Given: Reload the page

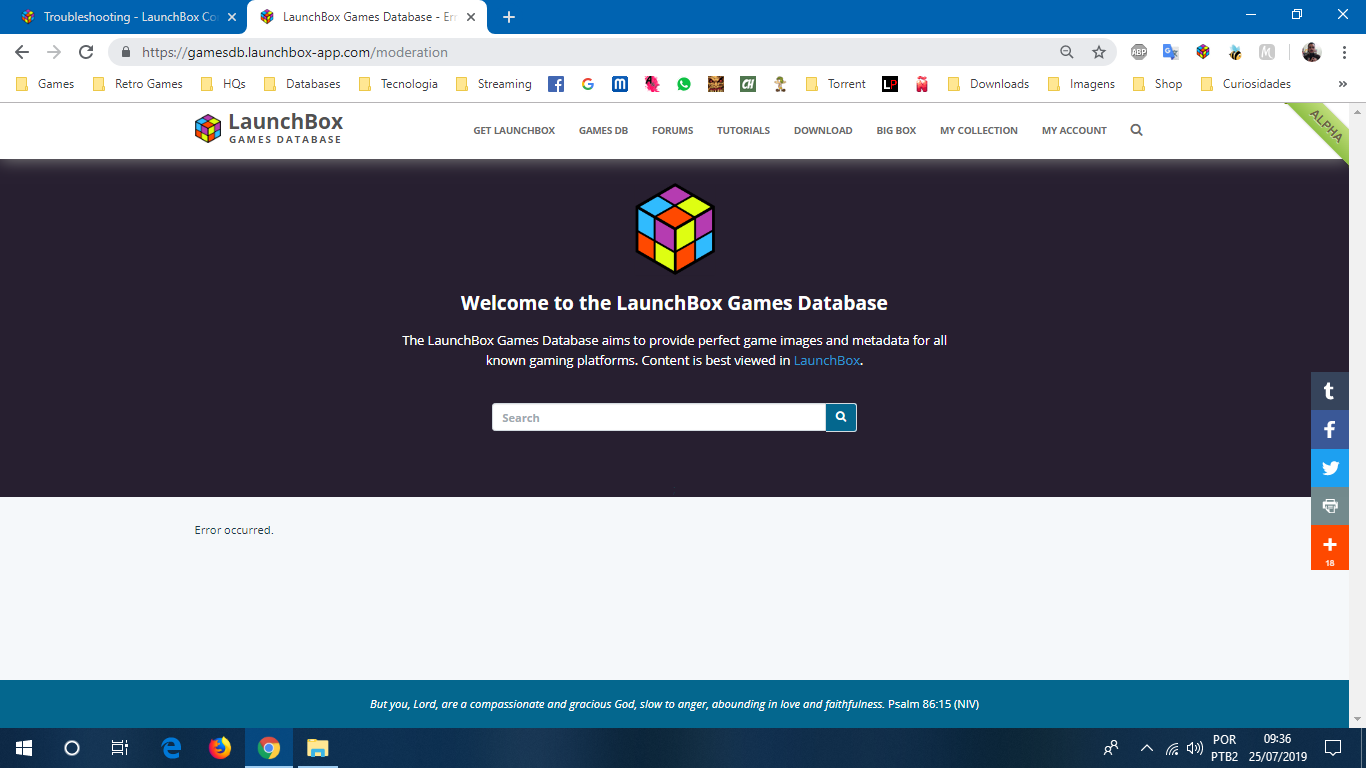Looking at the screenshot, I should [86, 52].
